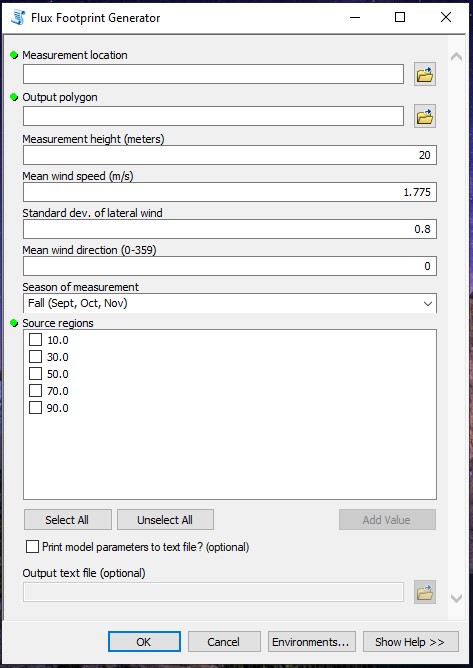
Task: Close the Flux Footprint Generator window
Action: (x=446, y=17)
